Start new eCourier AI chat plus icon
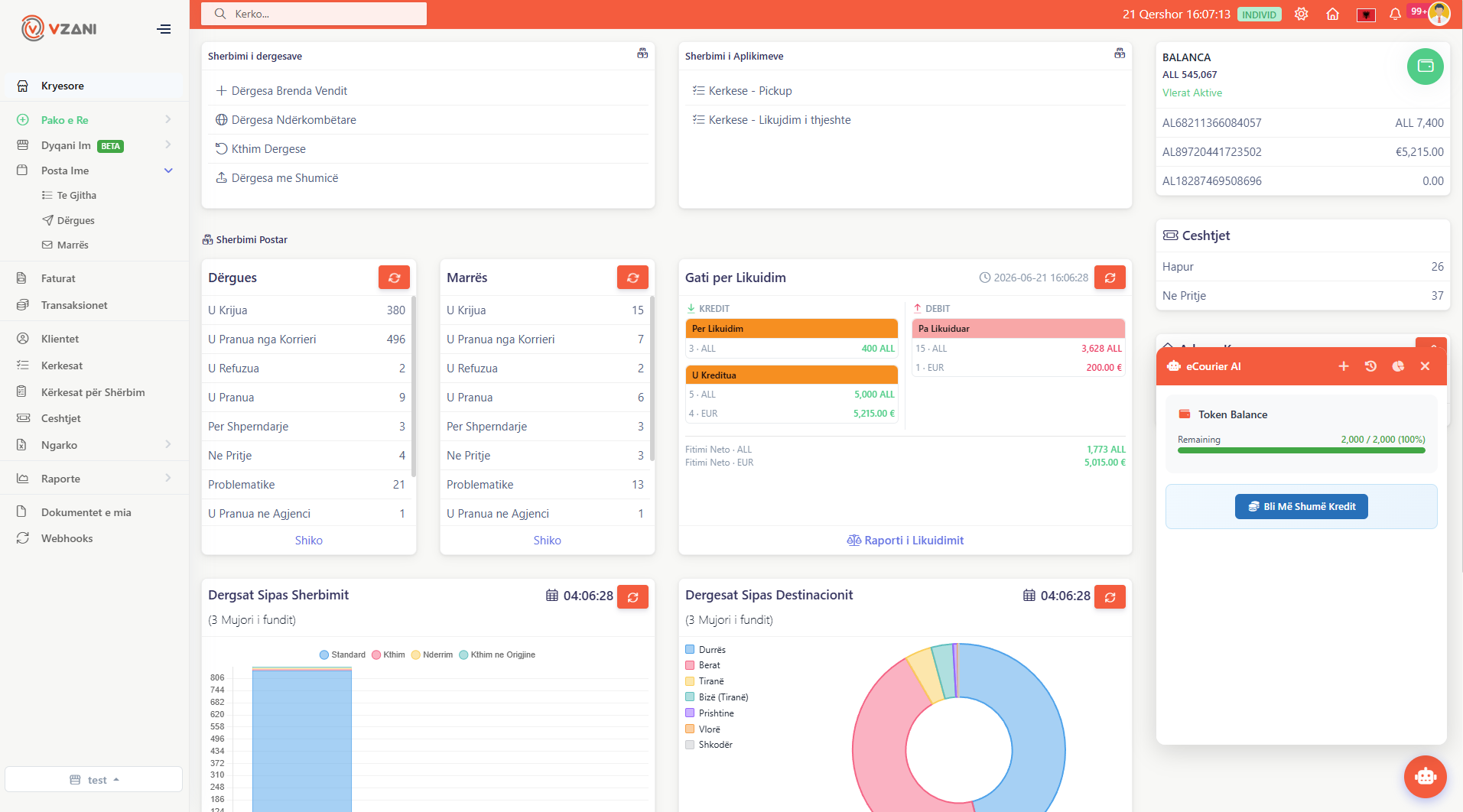 [x=1343, y=366]
